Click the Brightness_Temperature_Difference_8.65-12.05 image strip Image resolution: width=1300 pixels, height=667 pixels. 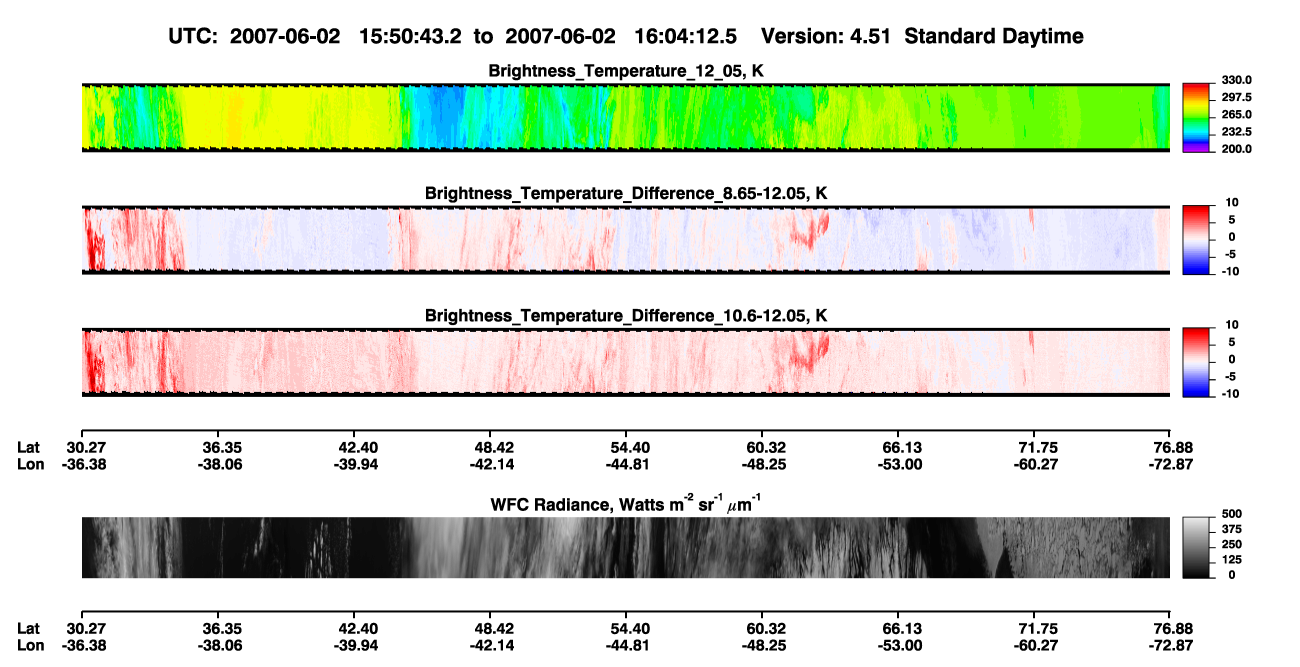coord(625,239)
